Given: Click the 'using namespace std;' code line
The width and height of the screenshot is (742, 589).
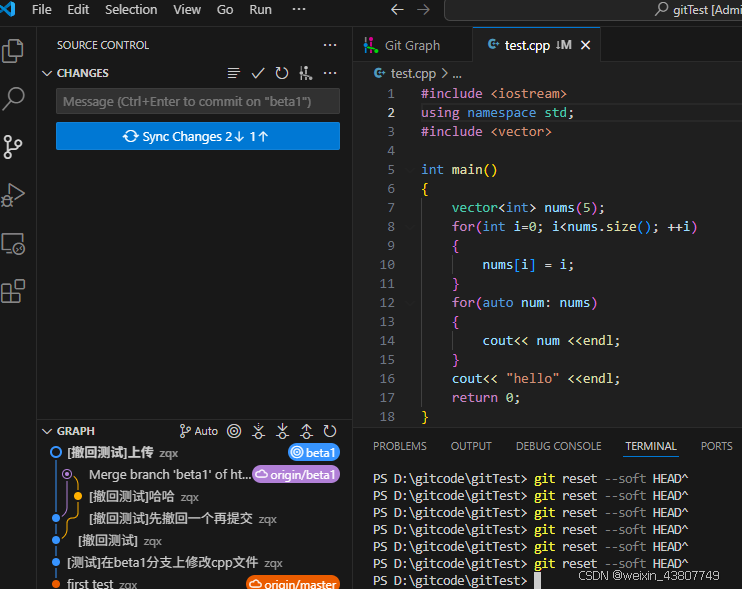Looking at the screenshot, I should 497,113.
